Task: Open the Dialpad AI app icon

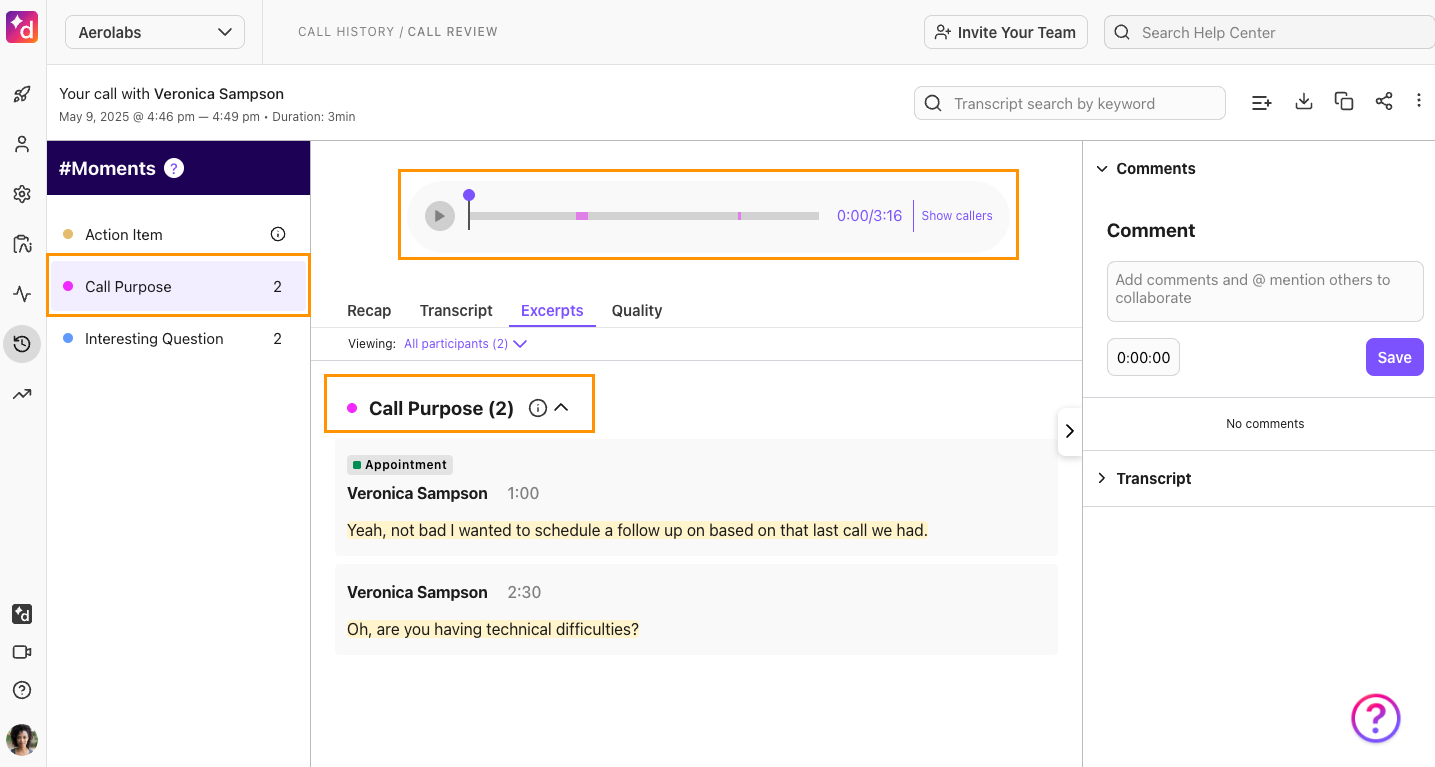Action: 22,614
